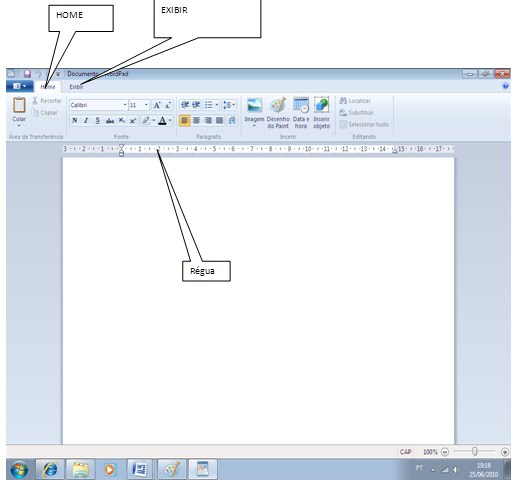Increase paragraph indent
The width and height of the screenshot is (519, 488).
(196, 105)
